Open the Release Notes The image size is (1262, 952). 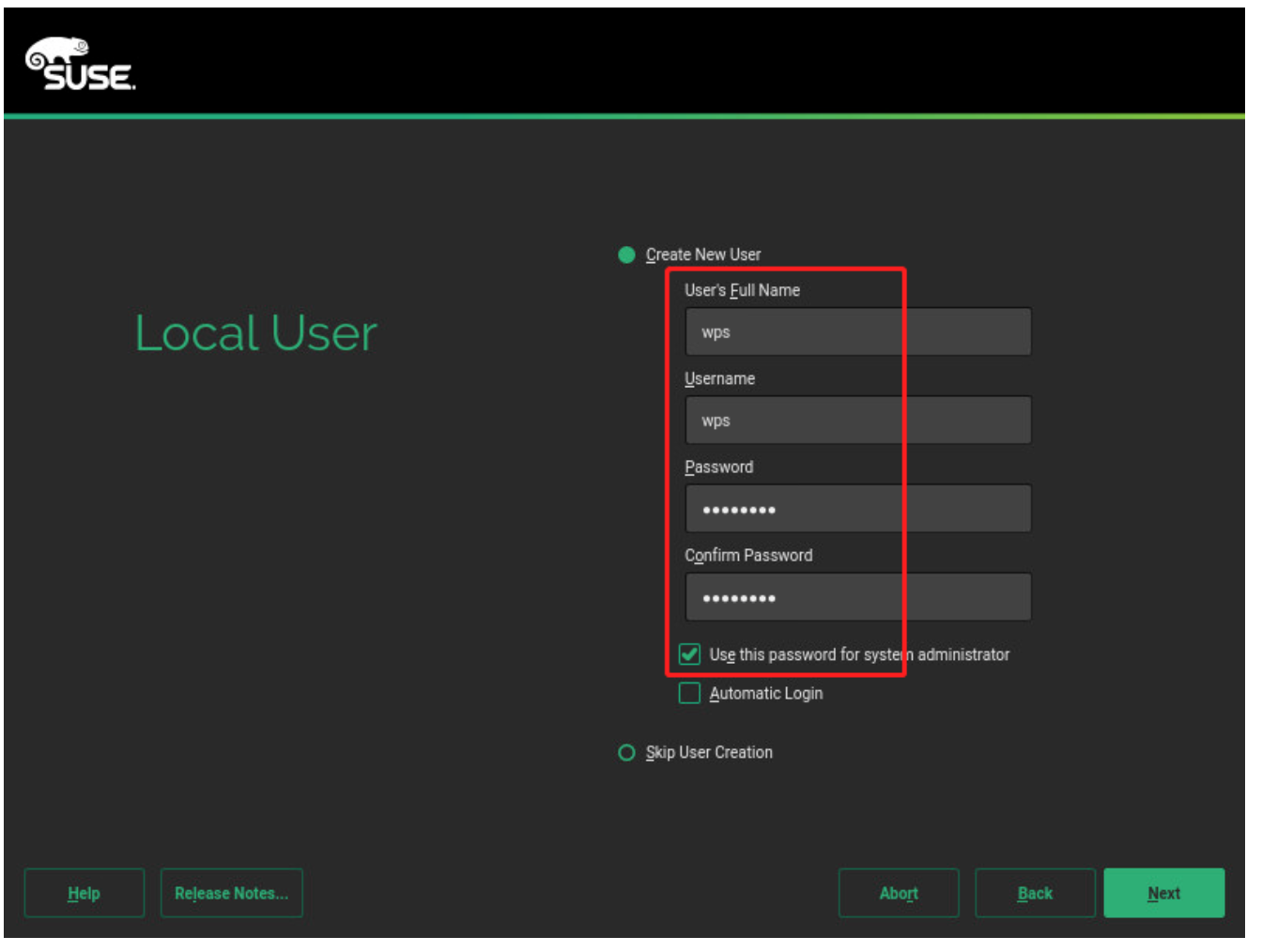pyautogui.click(x=231, y=894)
